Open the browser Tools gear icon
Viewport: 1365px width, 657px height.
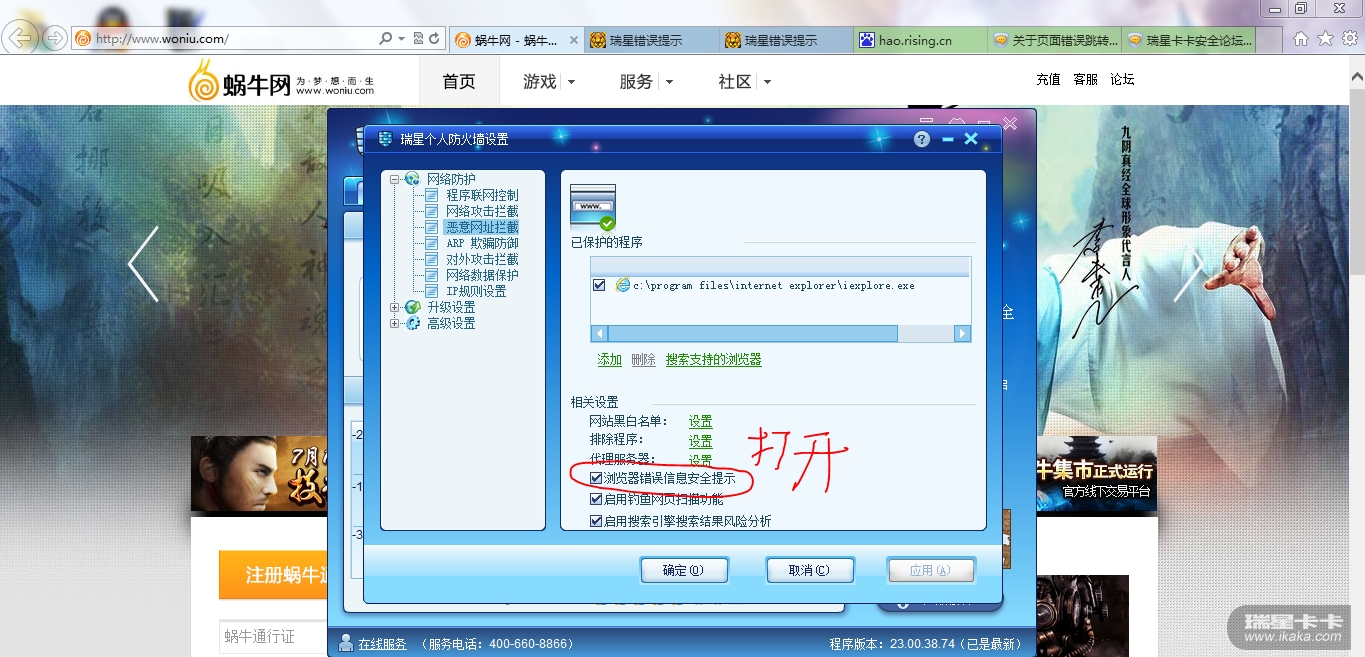click(x=1349, y=39)
